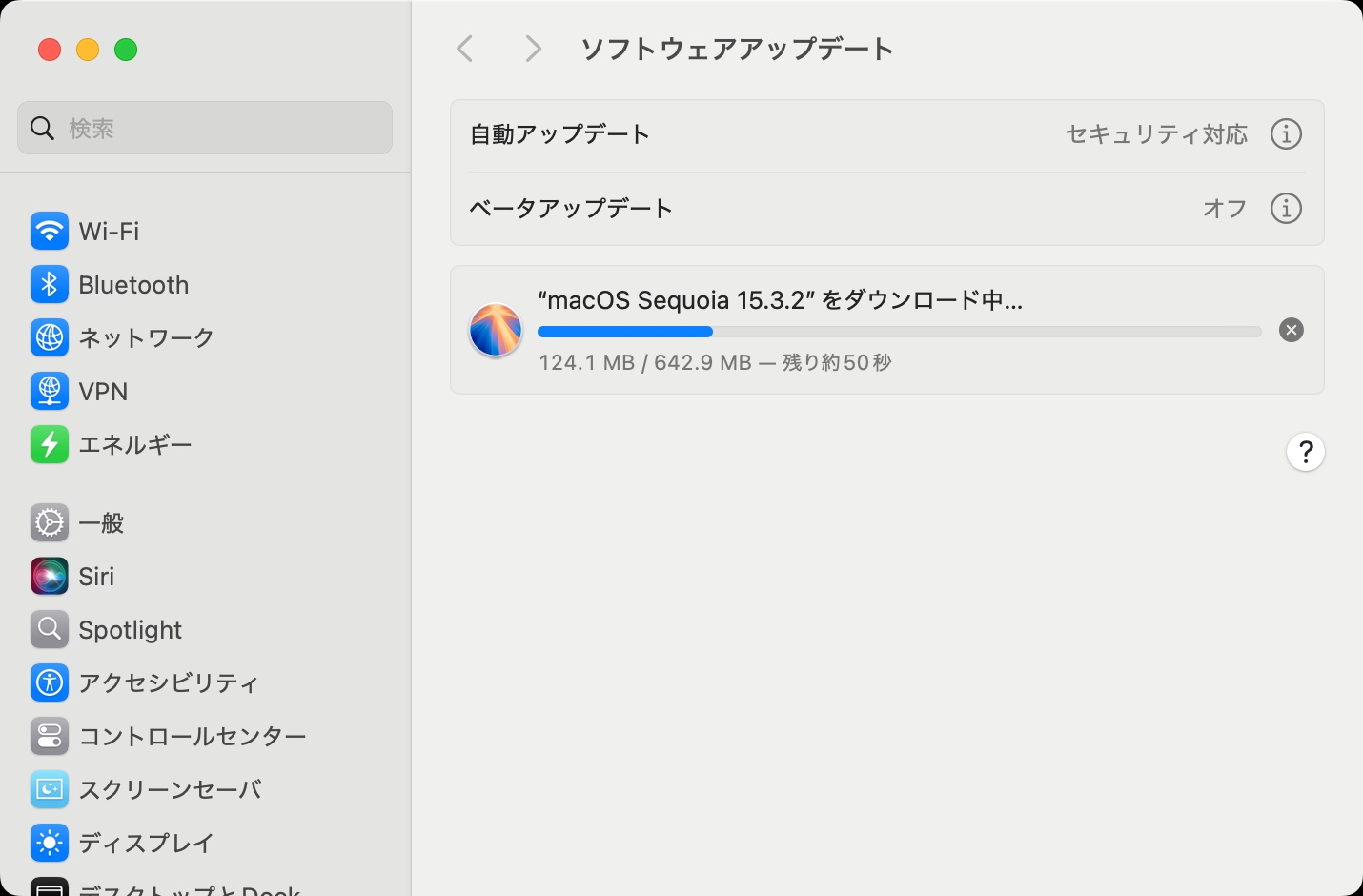Click the download progress bar
The height and width of the screenshot is (896, 1363).
[900, 332]
